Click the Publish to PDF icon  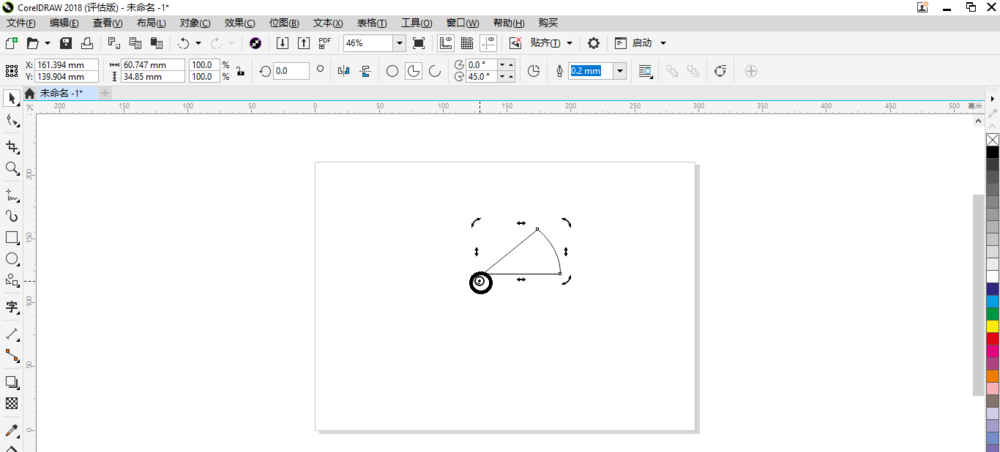pos(325,43)
